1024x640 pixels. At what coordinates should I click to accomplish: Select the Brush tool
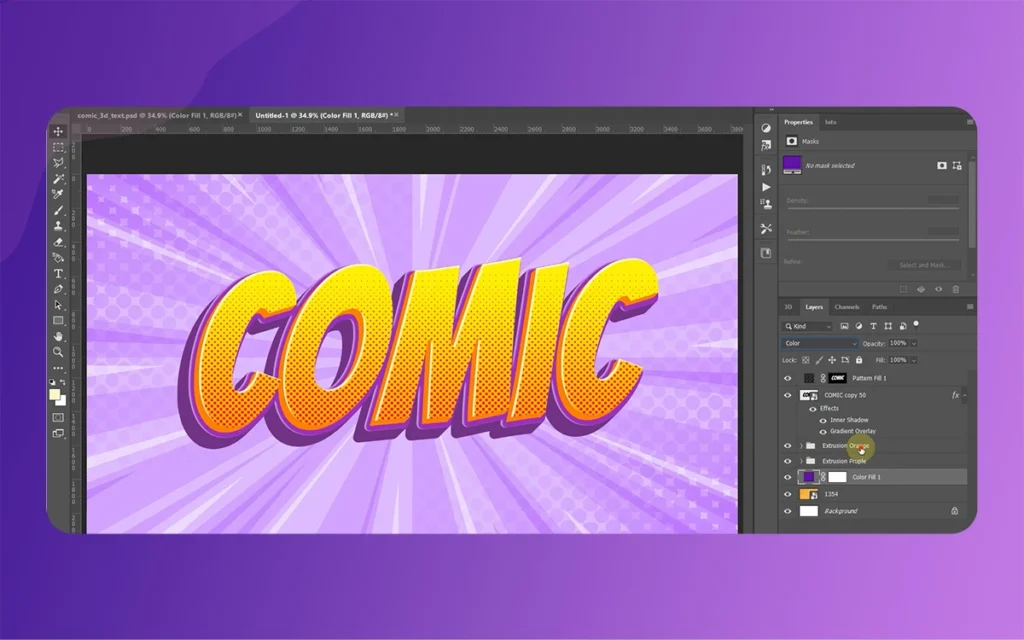(x=58, y=210)
